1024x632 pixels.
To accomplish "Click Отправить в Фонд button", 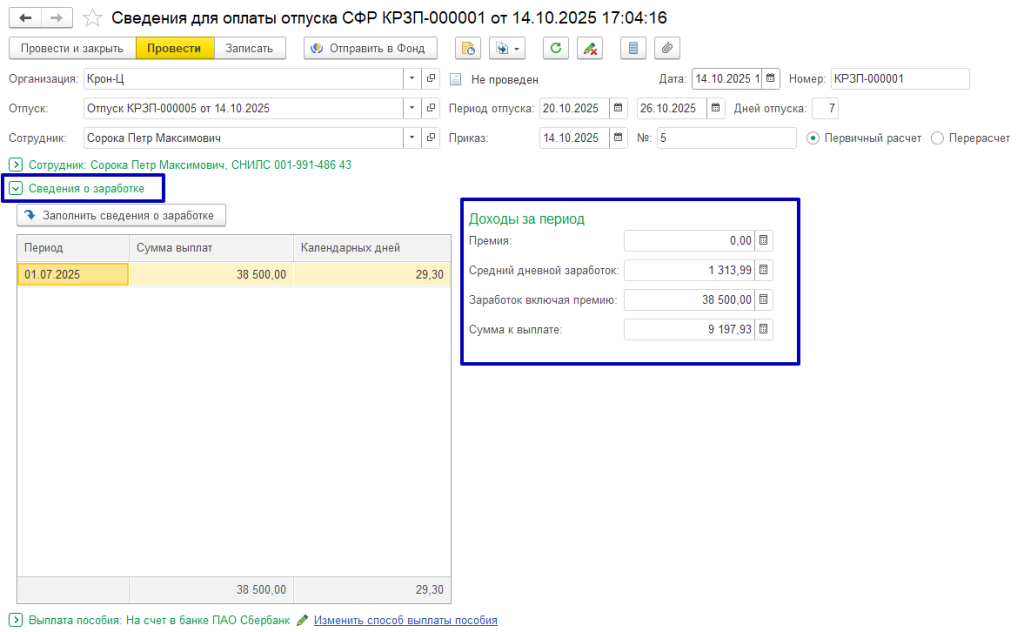I will pos(371,48).
